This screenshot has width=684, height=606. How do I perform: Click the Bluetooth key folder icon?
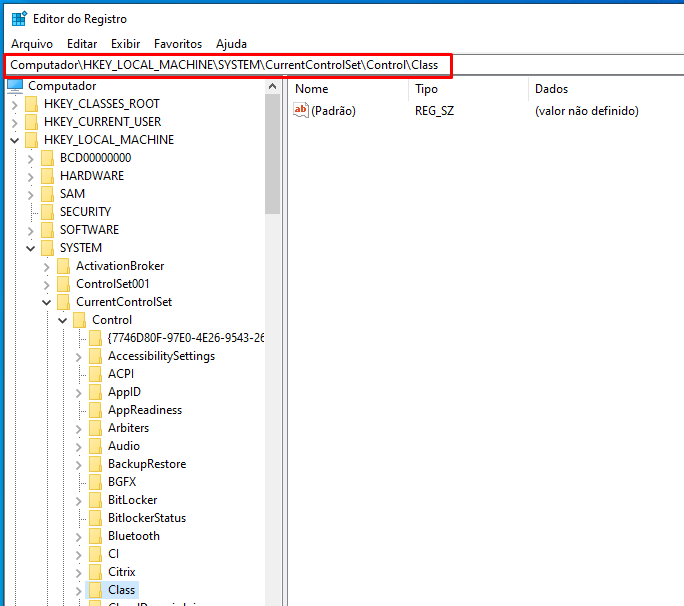(x=96, y=536)
